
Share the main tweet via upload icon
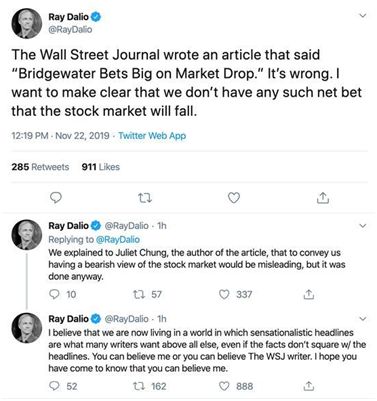pyautogui.click(x=323, y=198)
